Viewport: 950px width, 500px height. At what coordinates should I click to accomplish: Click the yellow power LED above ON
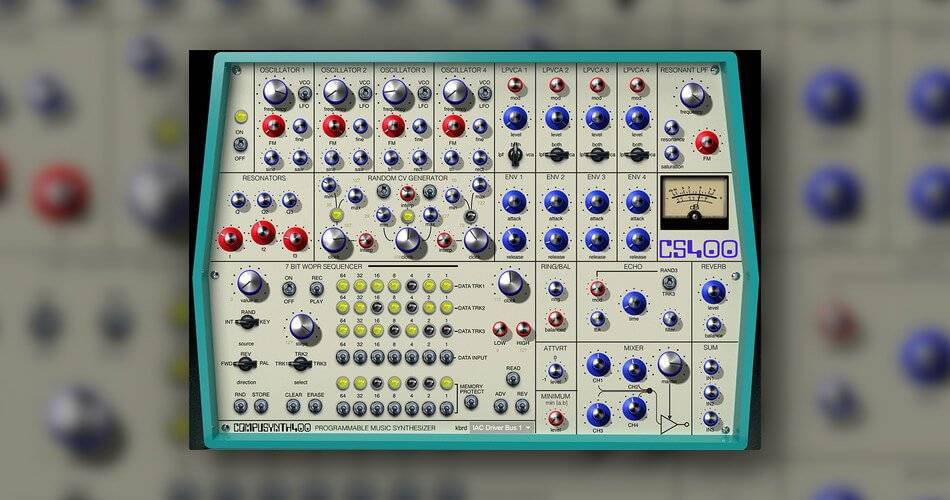click(241, 116)
